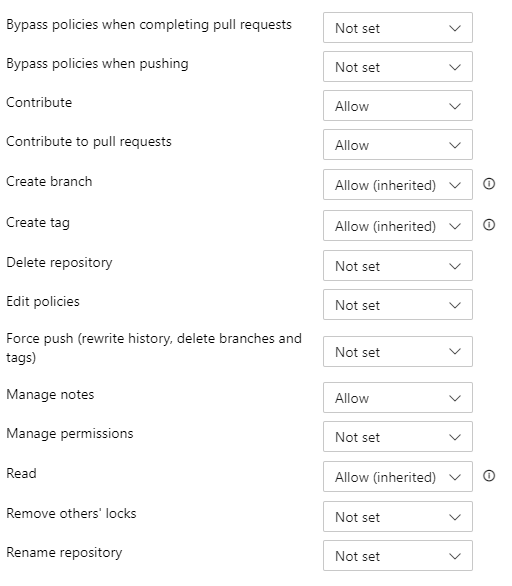Open the Manage permissions dropdown
Viewport: 512px width, 586px height.
point(398,437)
